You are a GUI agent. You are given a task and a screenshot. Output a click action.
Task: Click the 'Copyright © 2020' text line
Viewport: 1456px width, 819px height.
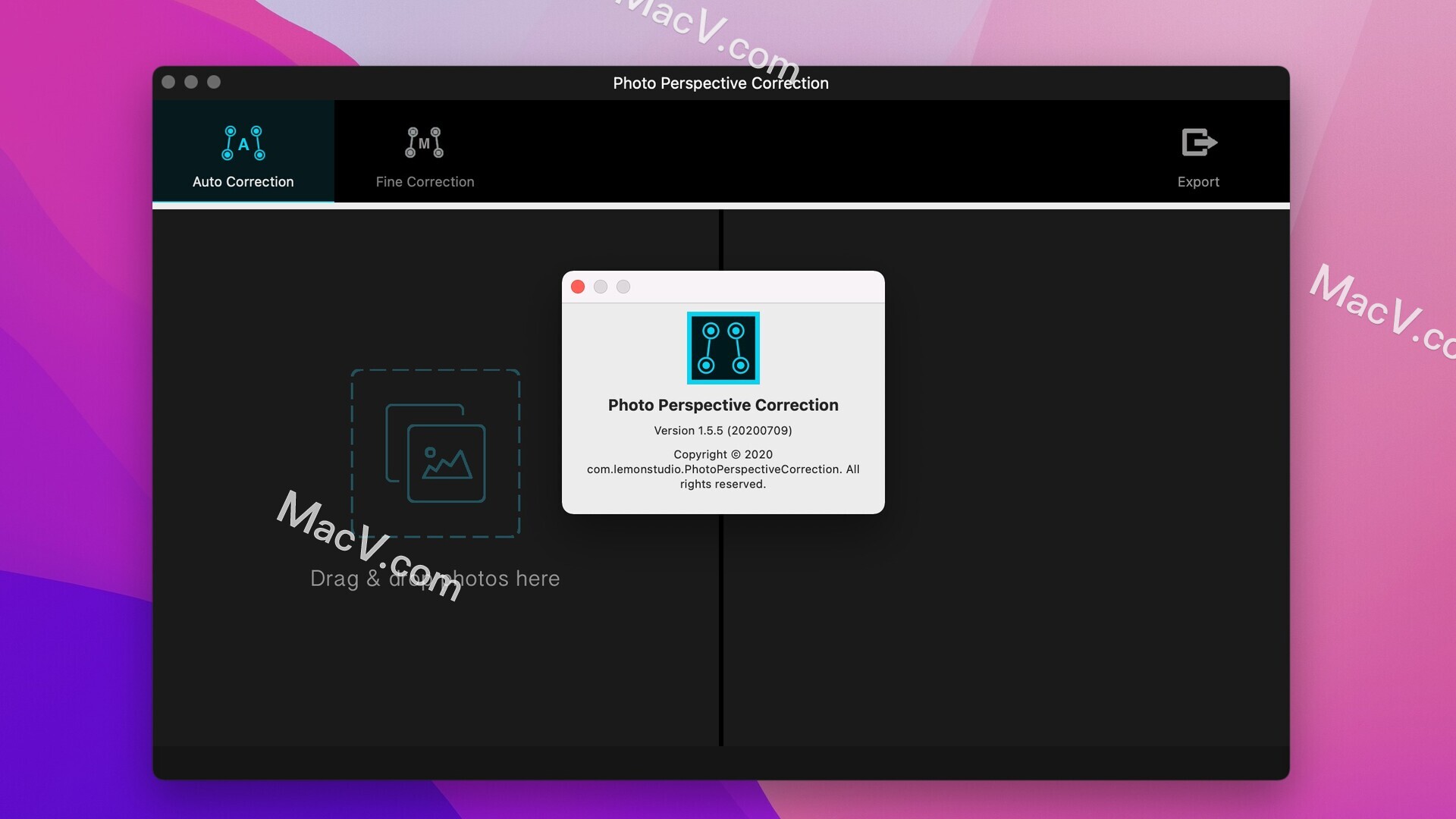pyautogui.click(x=723, y=454)
